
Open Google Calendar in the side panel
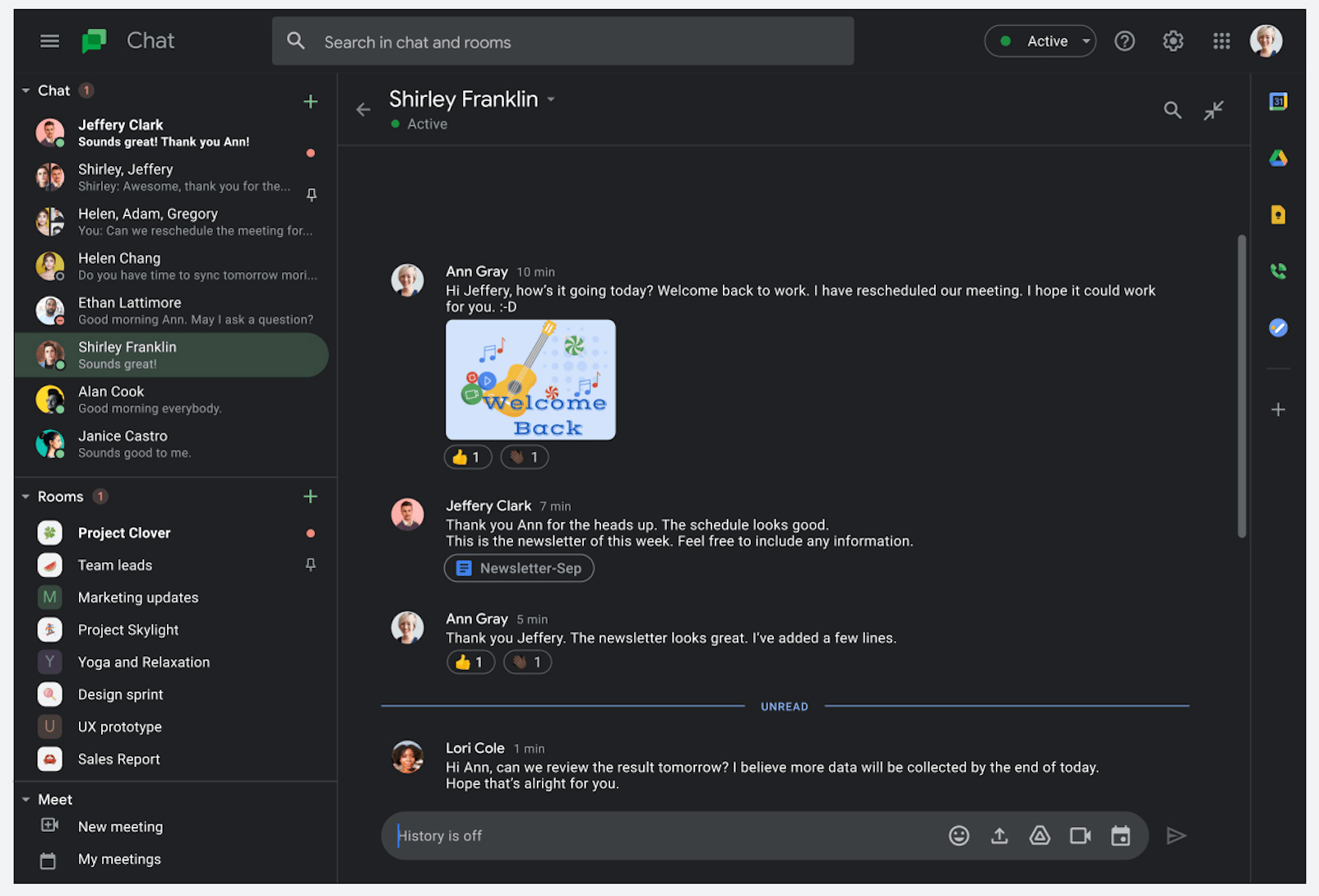pyautogui.click(x=1278, y=101)
